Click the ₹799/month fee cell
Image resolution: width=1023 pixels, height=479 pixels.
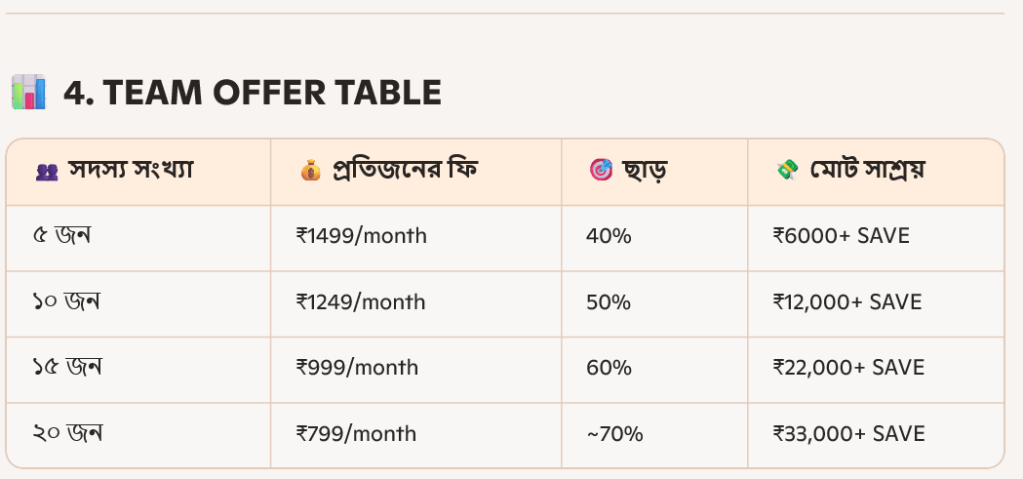(356, 434)
